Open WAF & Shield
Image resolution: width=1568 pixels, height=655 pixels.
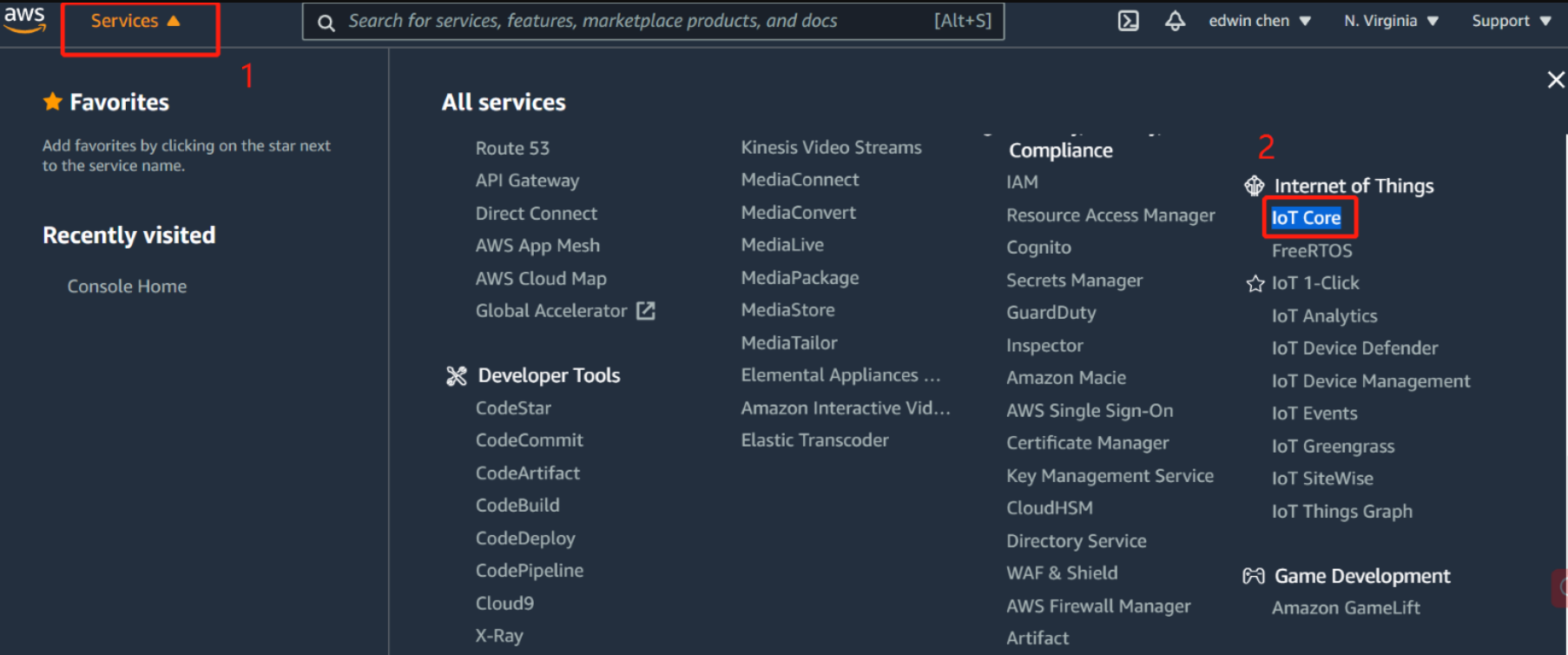1062,573
